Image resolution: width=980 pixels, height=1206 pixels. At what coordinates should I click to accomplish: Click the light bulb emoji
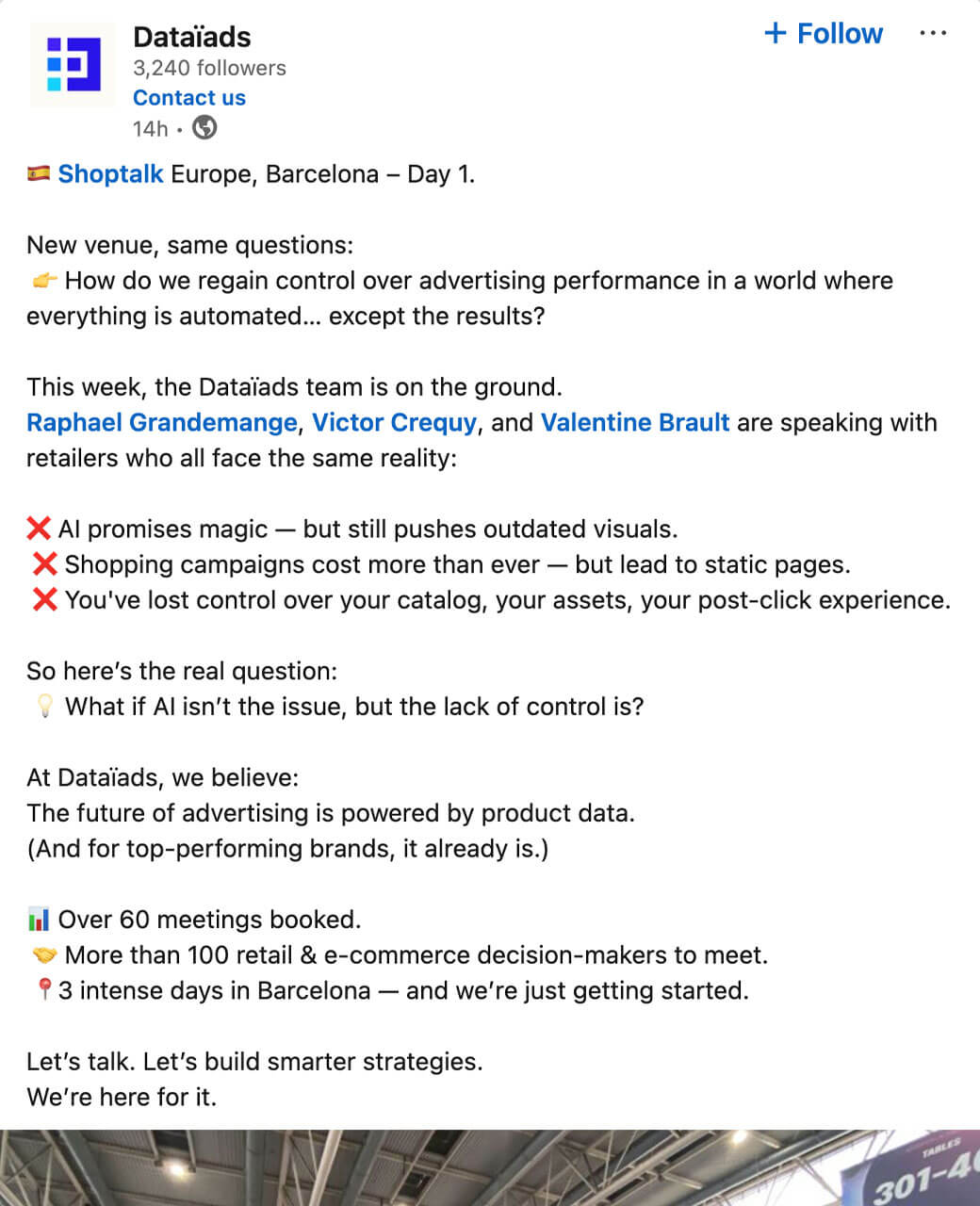pyautogui.click(x=44, y=707)
